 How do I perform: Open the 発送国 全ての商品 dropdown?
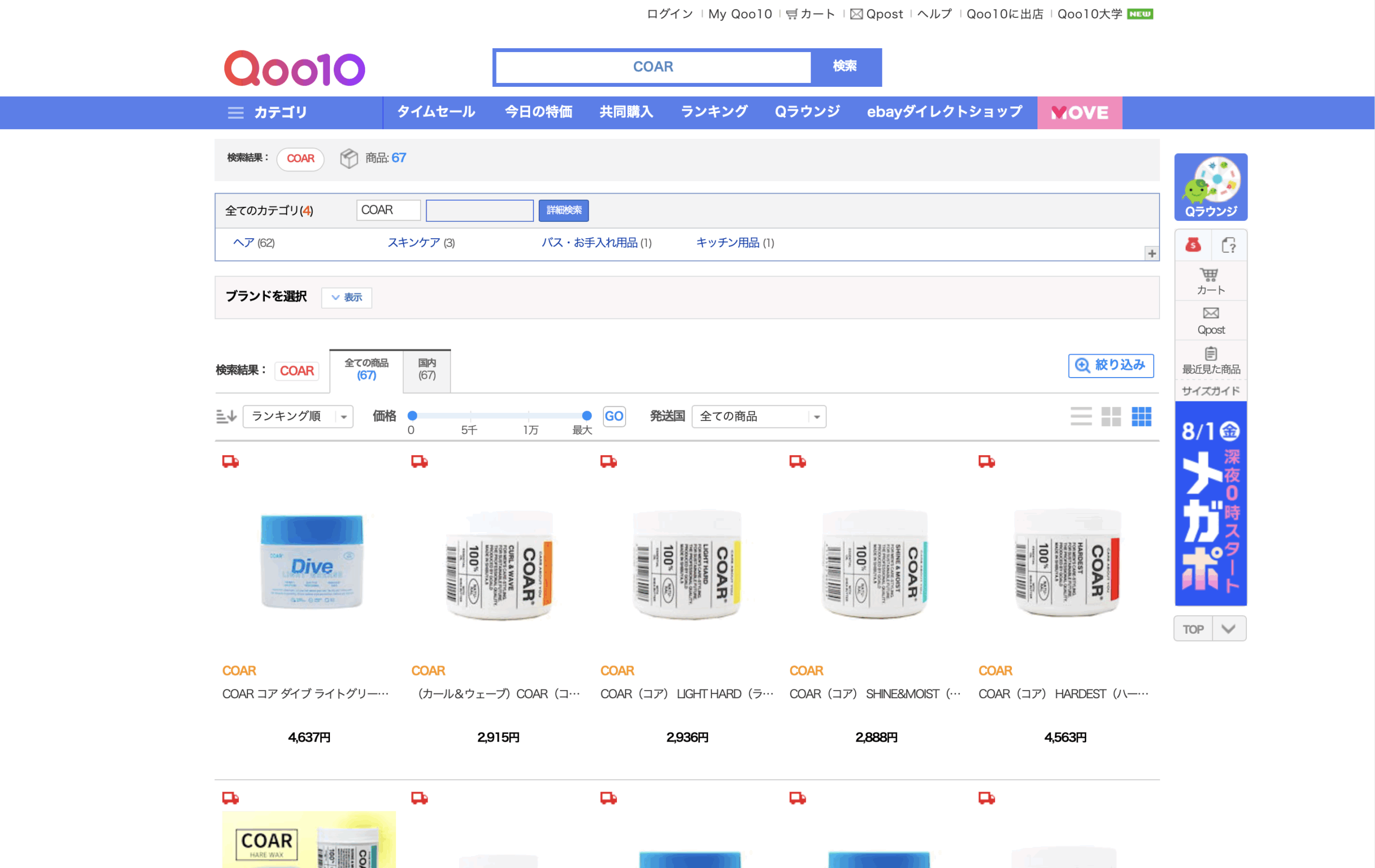pos(757,416)
